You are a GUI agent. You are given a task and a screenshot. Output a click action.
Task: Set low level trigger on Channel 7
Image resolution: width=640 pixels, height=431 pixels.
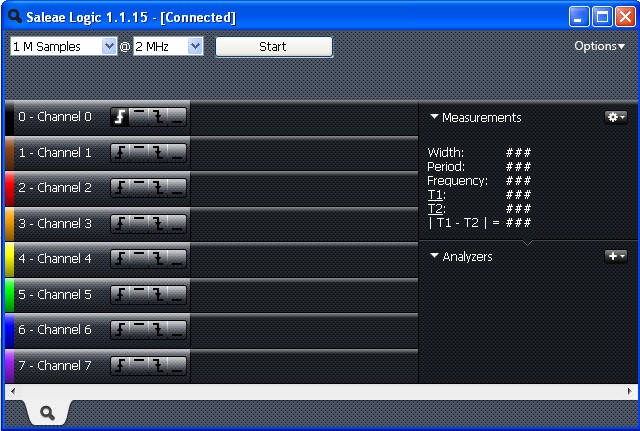[x=177, y=366]
